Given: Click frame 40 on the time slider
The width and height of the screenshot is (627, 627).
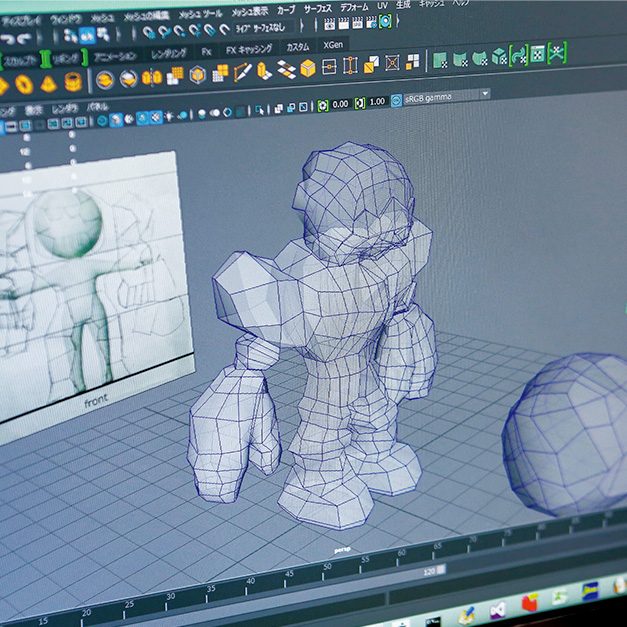Looking at the screenshot, I should click(250, 585).
